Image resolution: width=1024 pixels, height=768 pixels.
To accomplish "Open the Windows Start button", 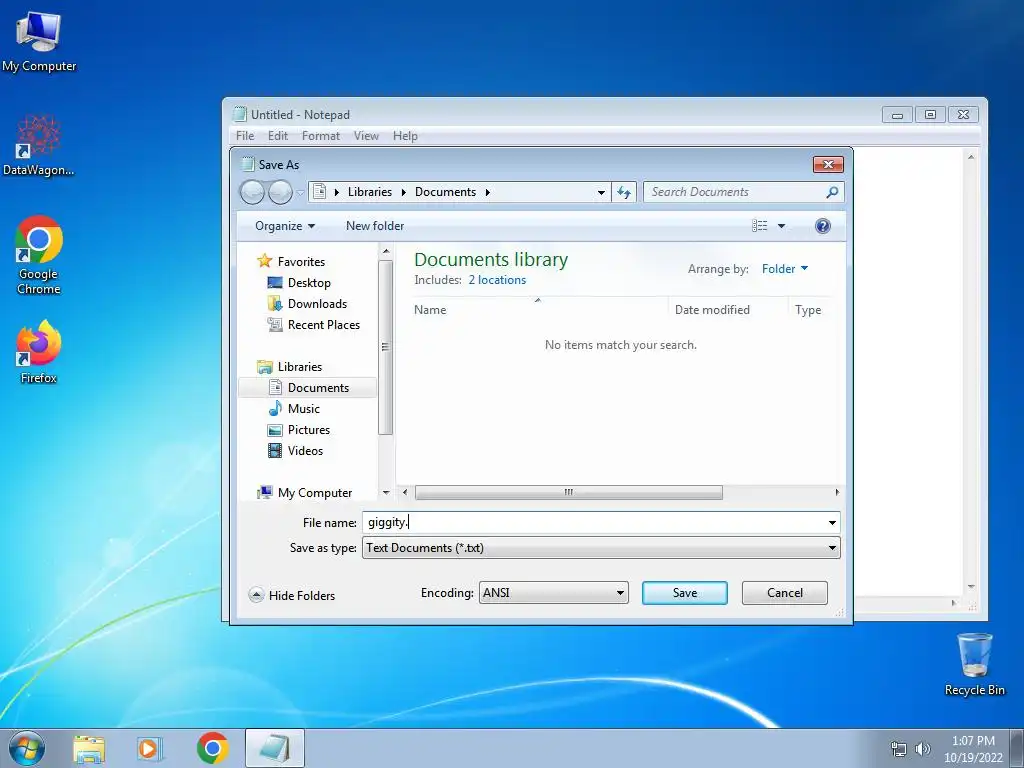I will [x=27, y=748].
